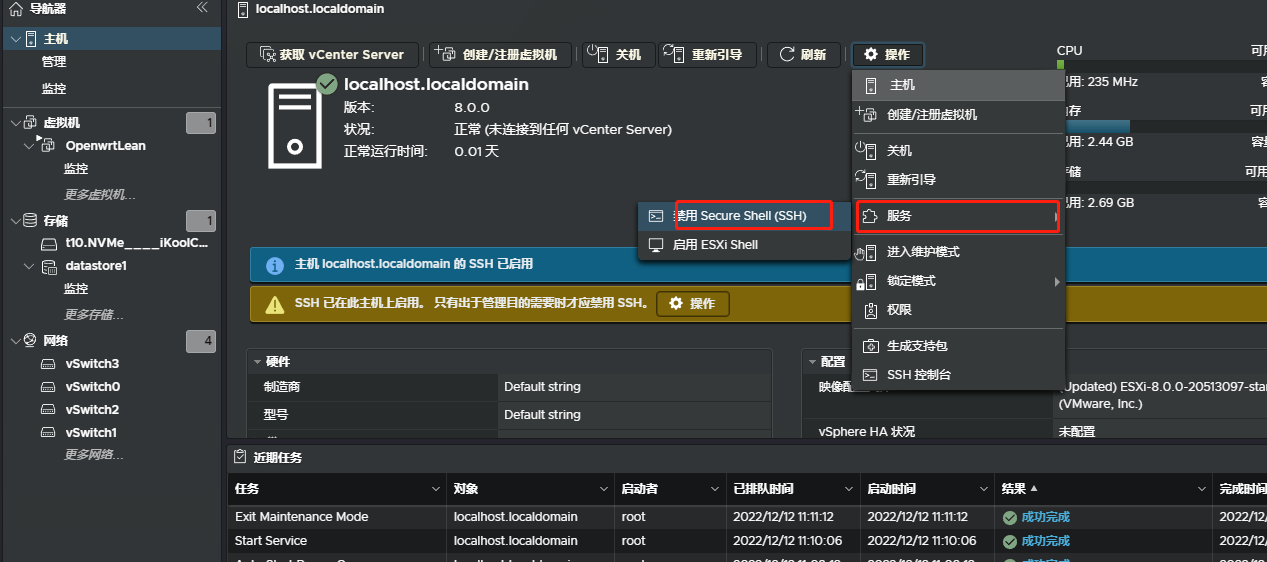Open the 锁定模式 lockdown mode submenu

(x=910, y=282)
